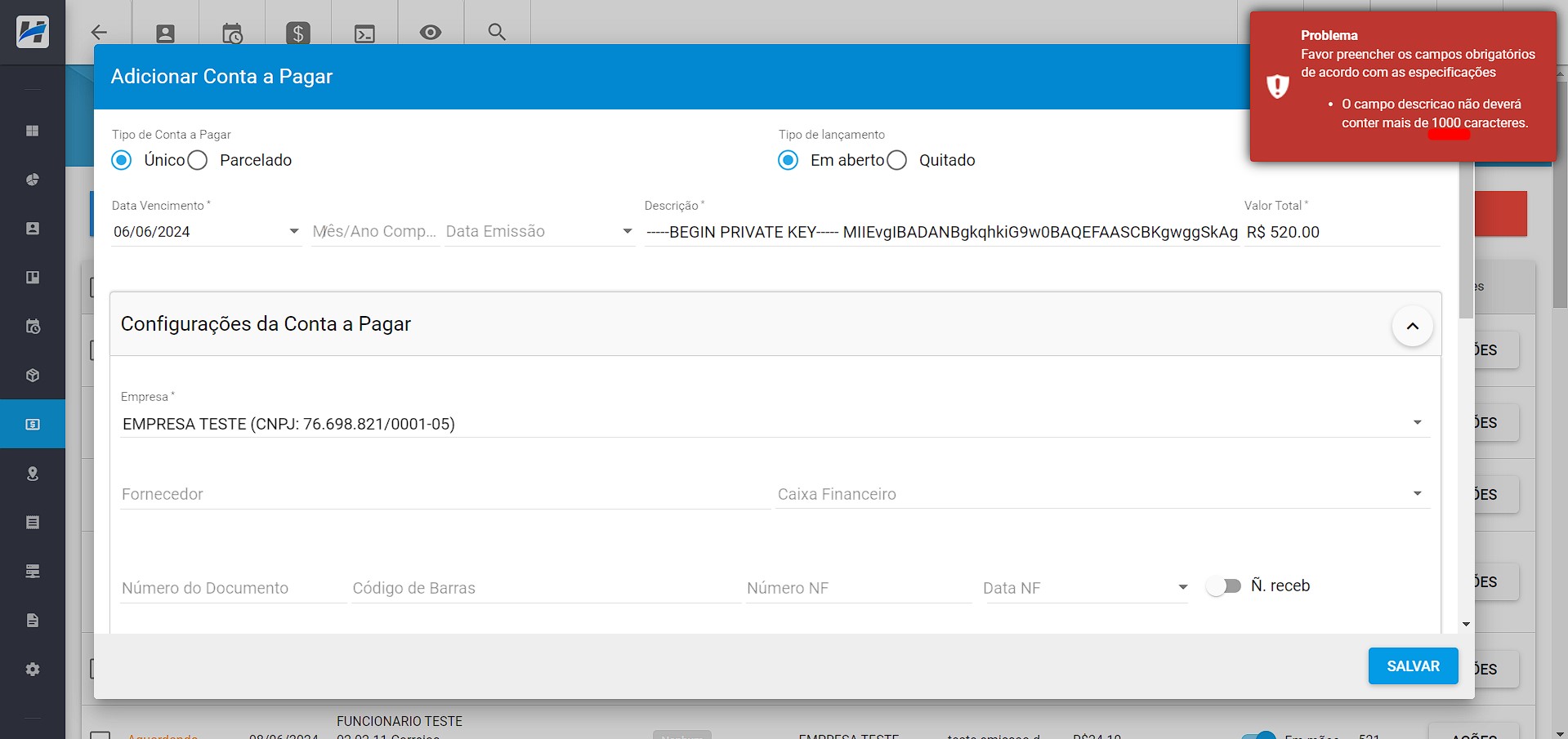Open the settings gear icon in sidebar

point(33,670)
